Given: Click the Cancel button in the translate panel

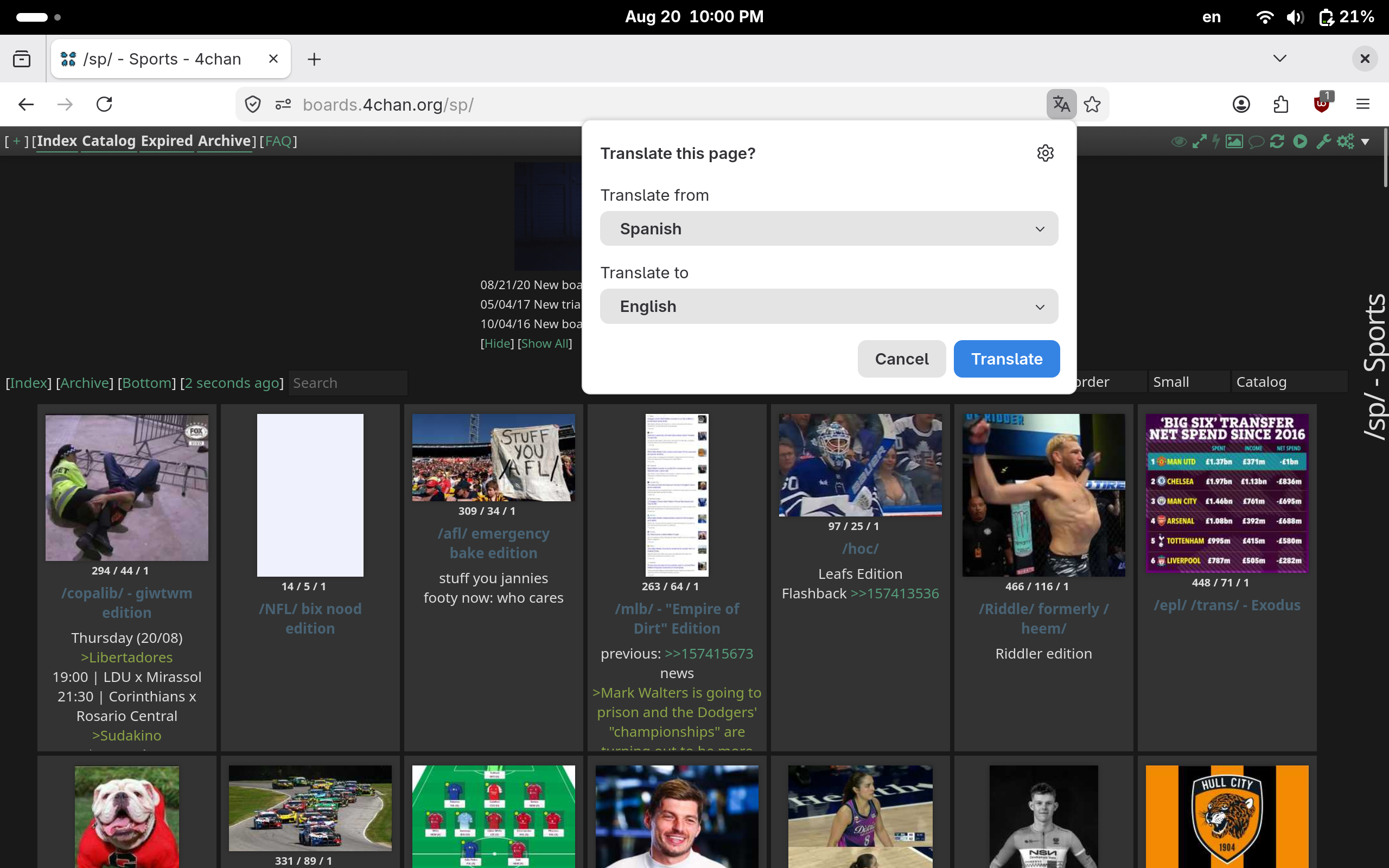Looking at the screenshot, I should pos(901,359).
